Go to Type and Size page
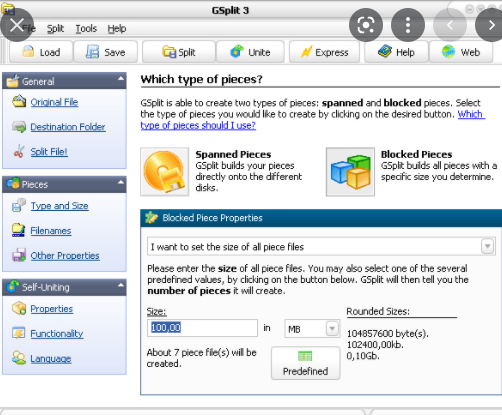The image size is (502, 415). pyautogui.click(x=59, y=206)
